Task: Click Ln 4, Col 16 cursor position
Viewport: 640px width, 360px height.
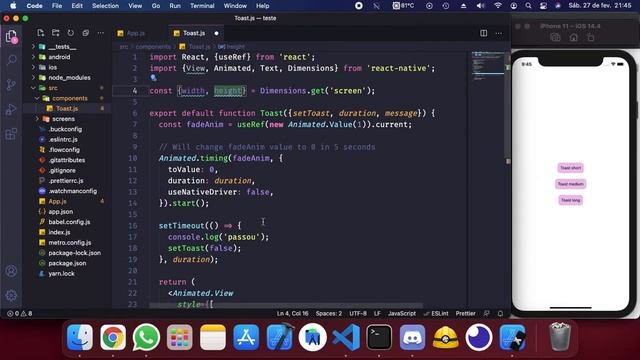Action: (x=292, y=313)
